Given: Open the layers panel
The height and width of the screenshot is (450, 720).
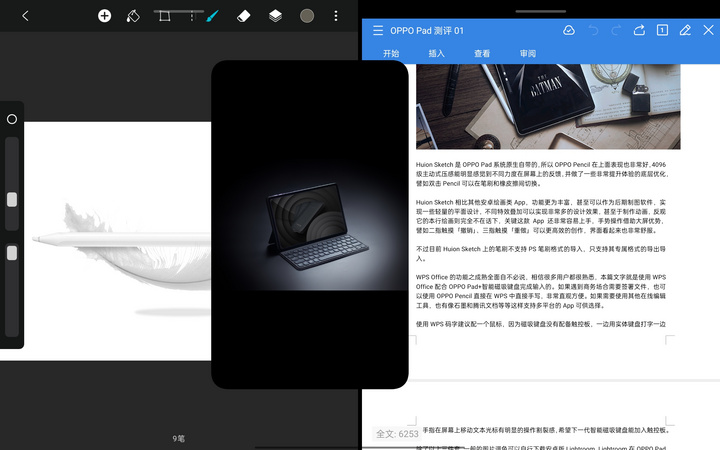Looking at the screenshot, I should [275, 16].
